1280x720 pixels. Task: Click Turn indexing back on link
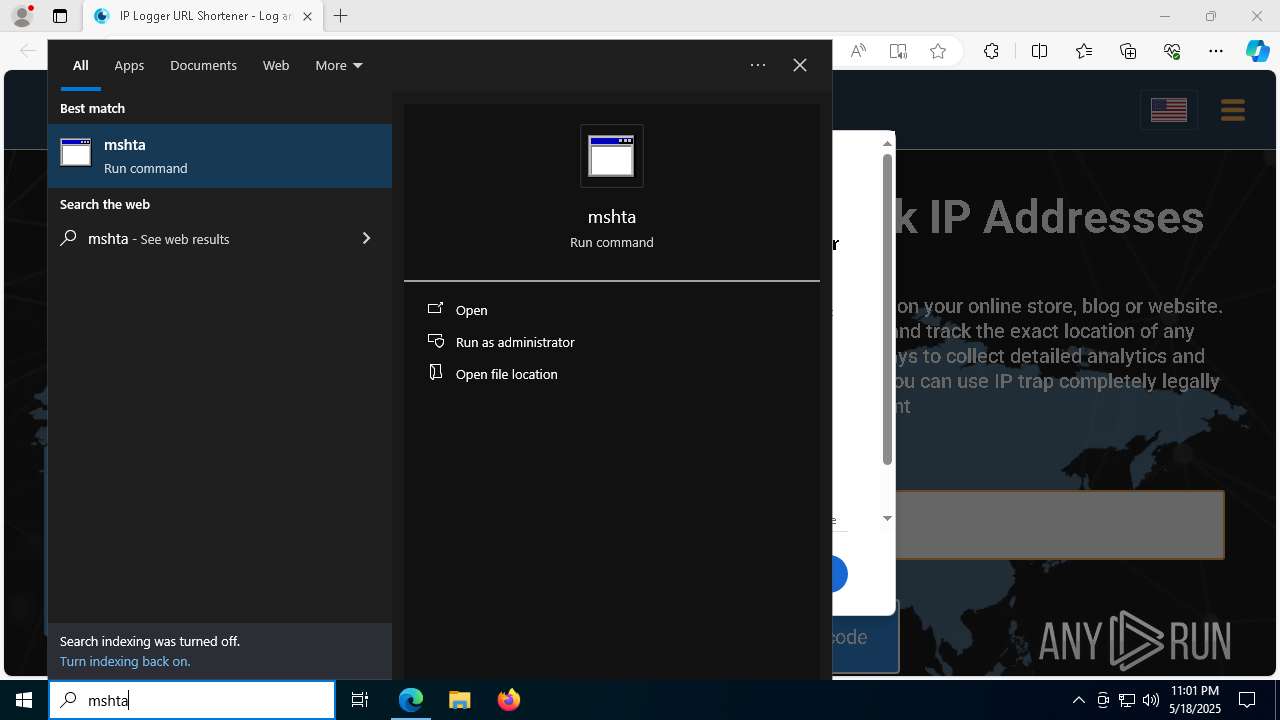tap(125, 661)
